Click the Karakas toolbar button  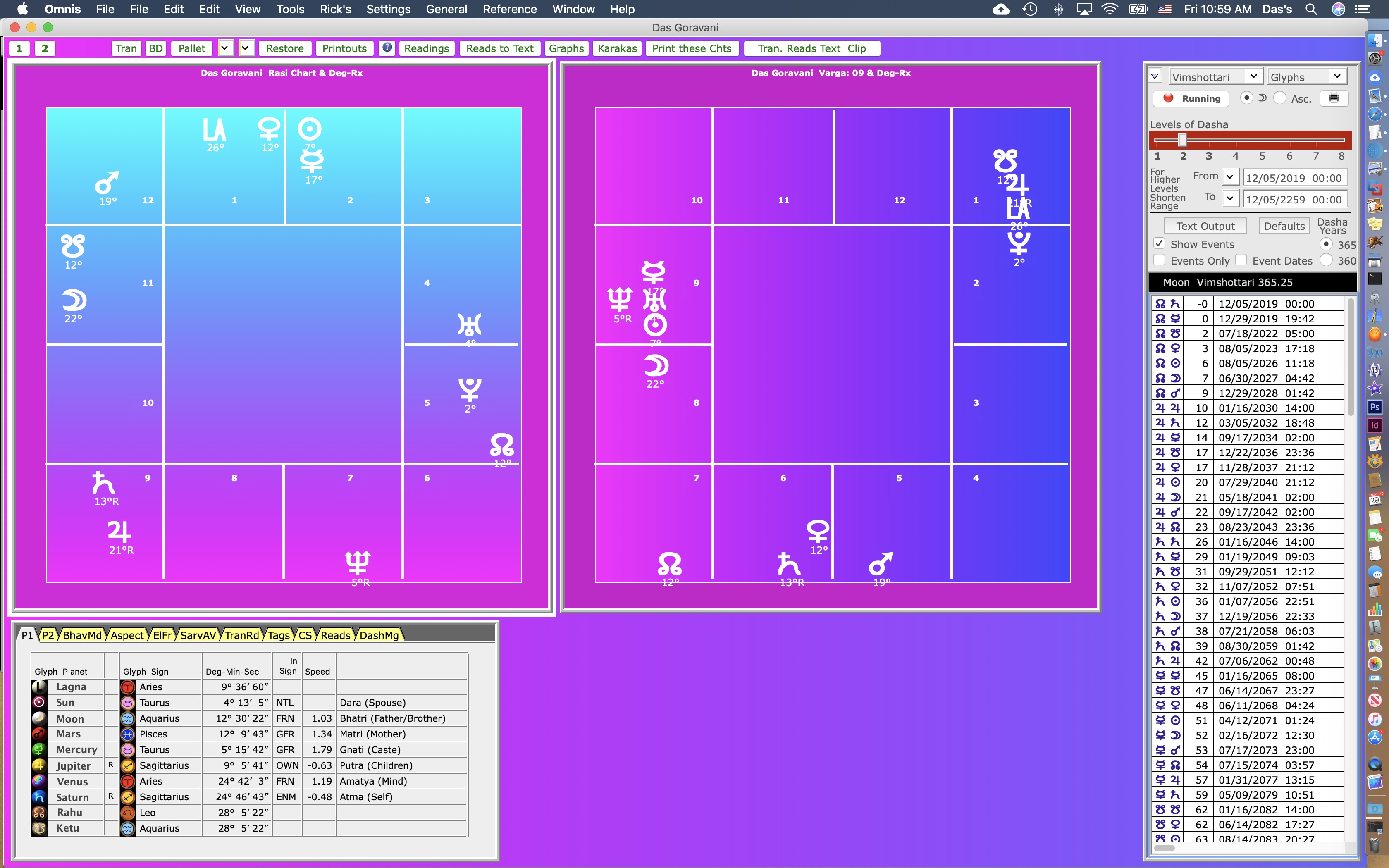(x=616, y=48)
